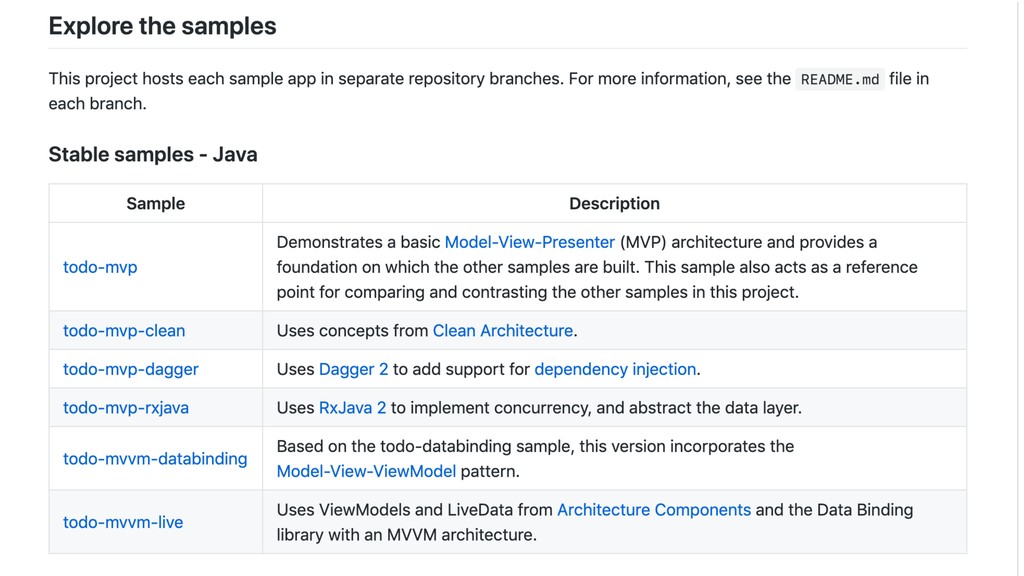
Task: Follow the dependency injection link
Action: click(x=615, y=369)
